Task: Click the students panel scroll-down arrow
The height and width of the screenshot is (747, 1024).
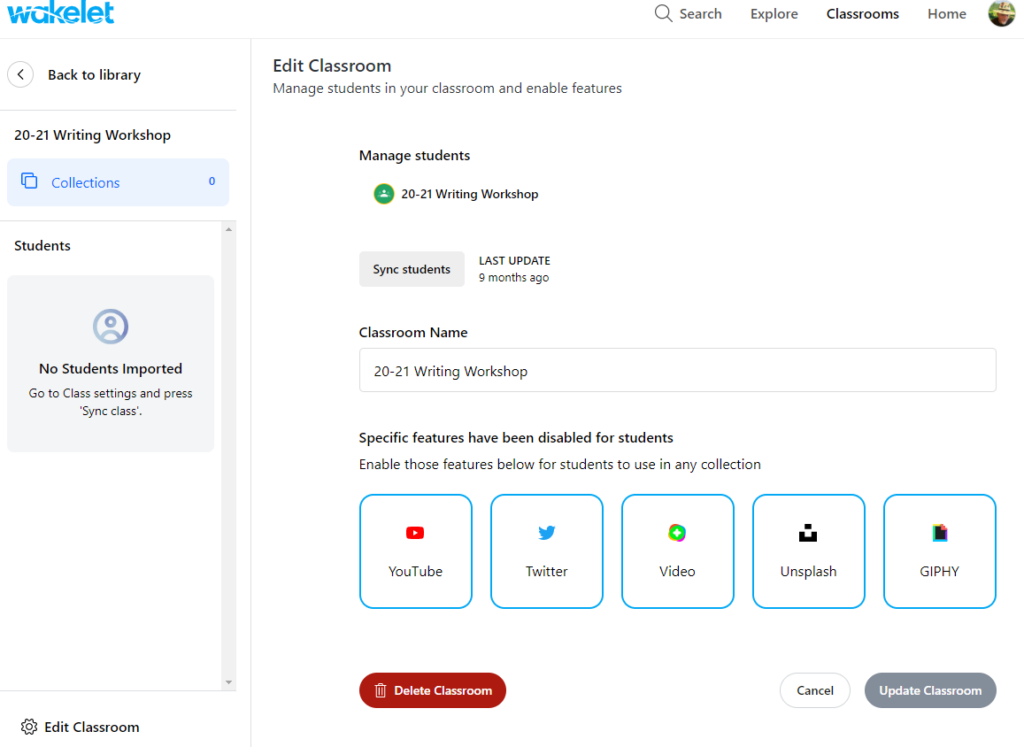Action: pos(229,682)
